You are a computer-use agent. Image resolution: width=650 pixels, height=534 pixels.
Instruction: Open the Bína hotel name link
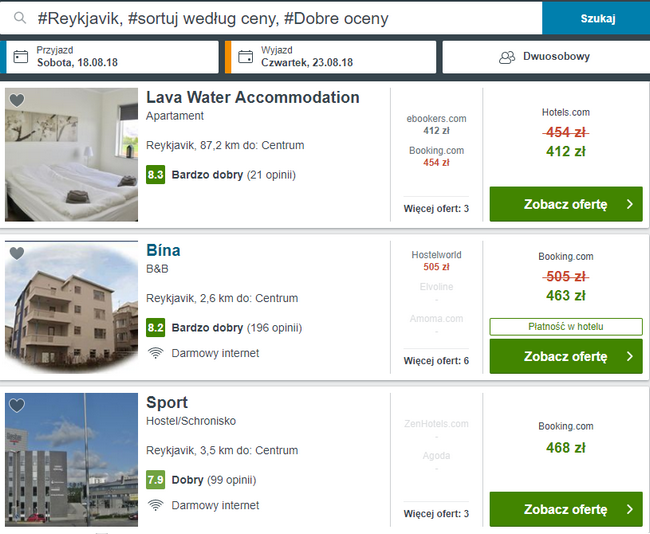(163, 250)
